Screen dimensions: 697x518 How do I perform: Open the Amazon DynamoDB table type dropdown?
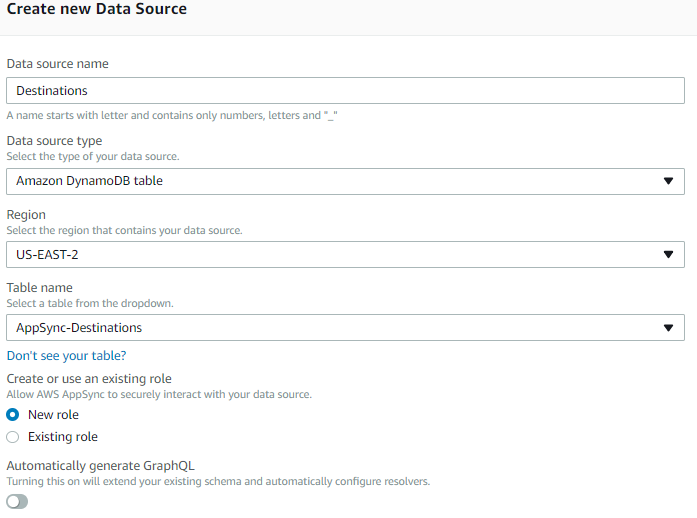tap(345, 181)
